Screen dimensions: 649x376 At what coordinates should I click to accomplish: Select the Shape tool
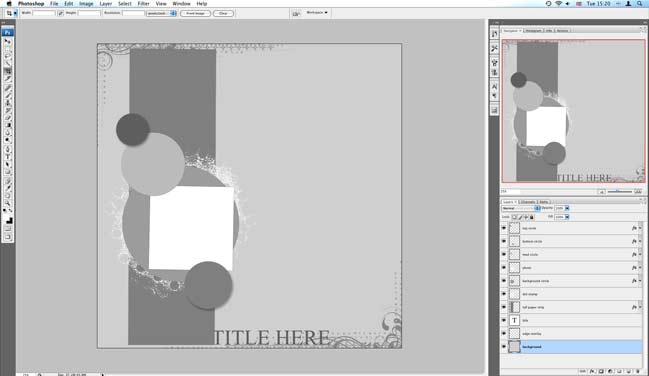pos(7,172)
